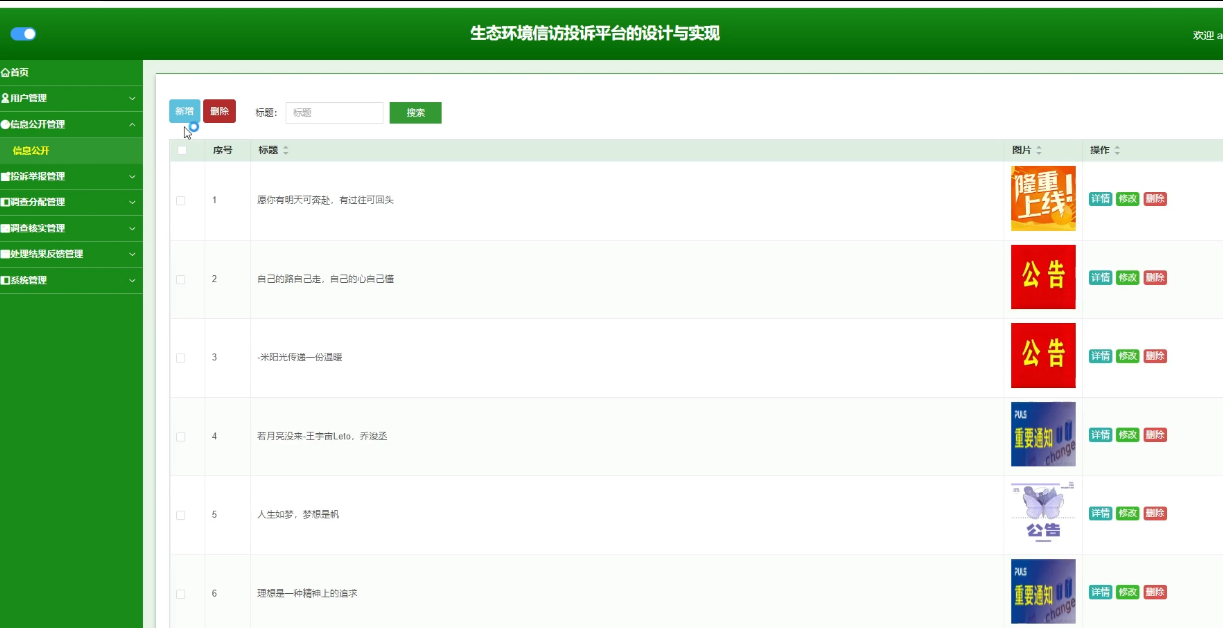The image size is (1223, 628).
Task: Open the 首页 home menu item
Action: [x=16, y=72]
